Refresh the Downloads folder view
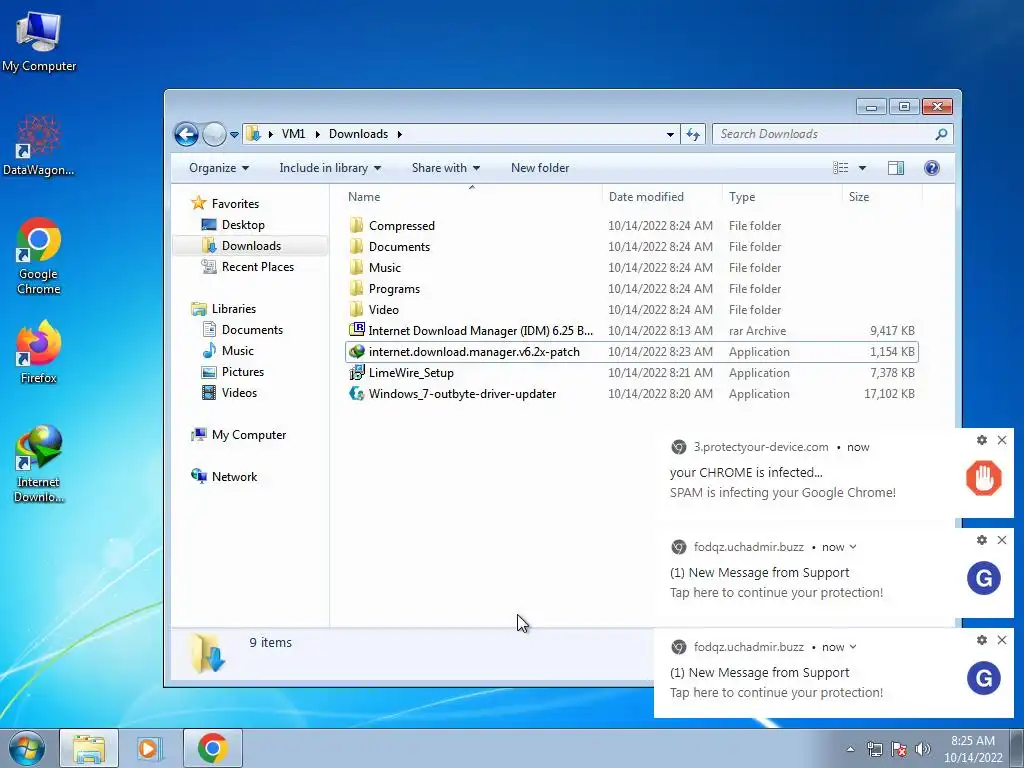The width and height of the screenshot is (1024, 768). click(693, 135)
